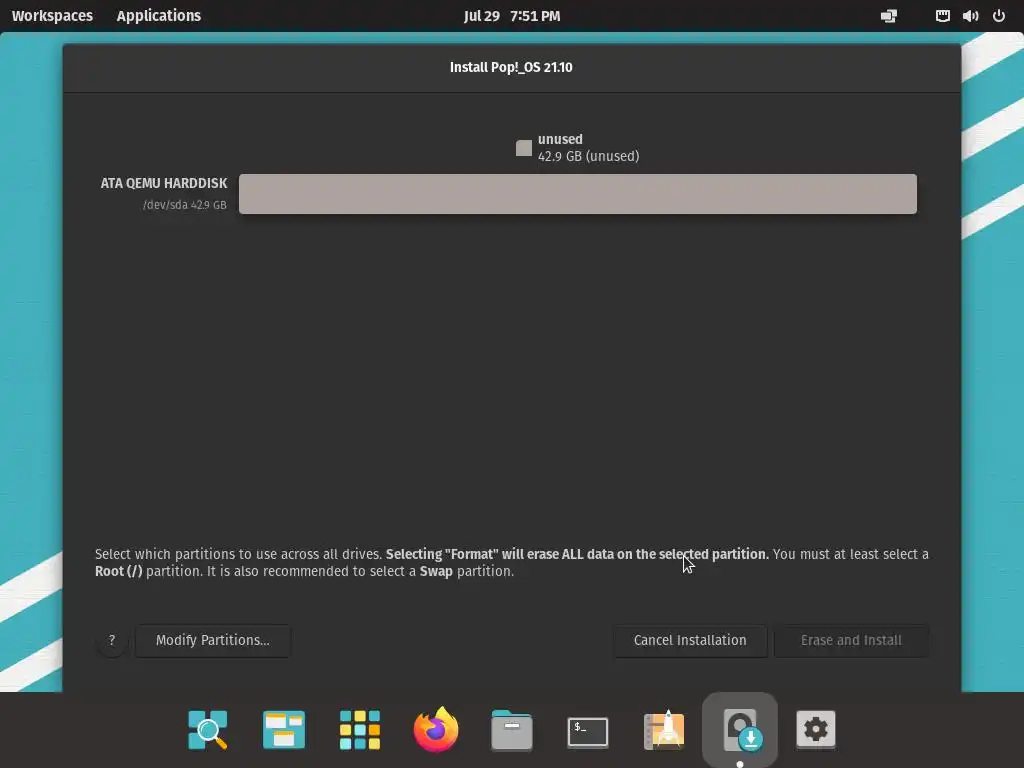Click Erase and Install button
Screen dimensions: 1024x768
851,641
